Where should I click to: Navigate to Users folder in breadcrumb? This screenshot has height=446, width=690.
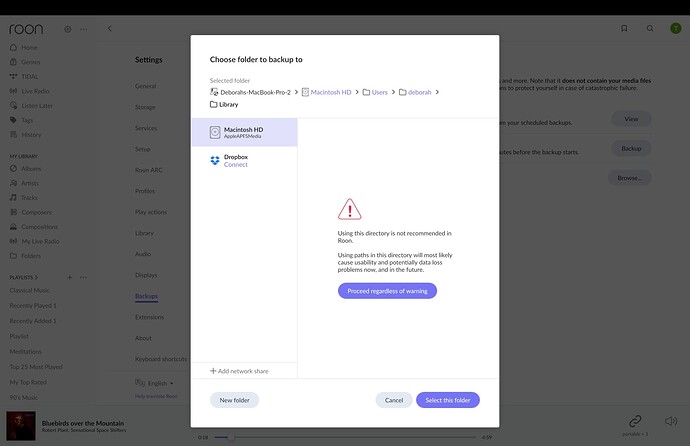(375, 92)
